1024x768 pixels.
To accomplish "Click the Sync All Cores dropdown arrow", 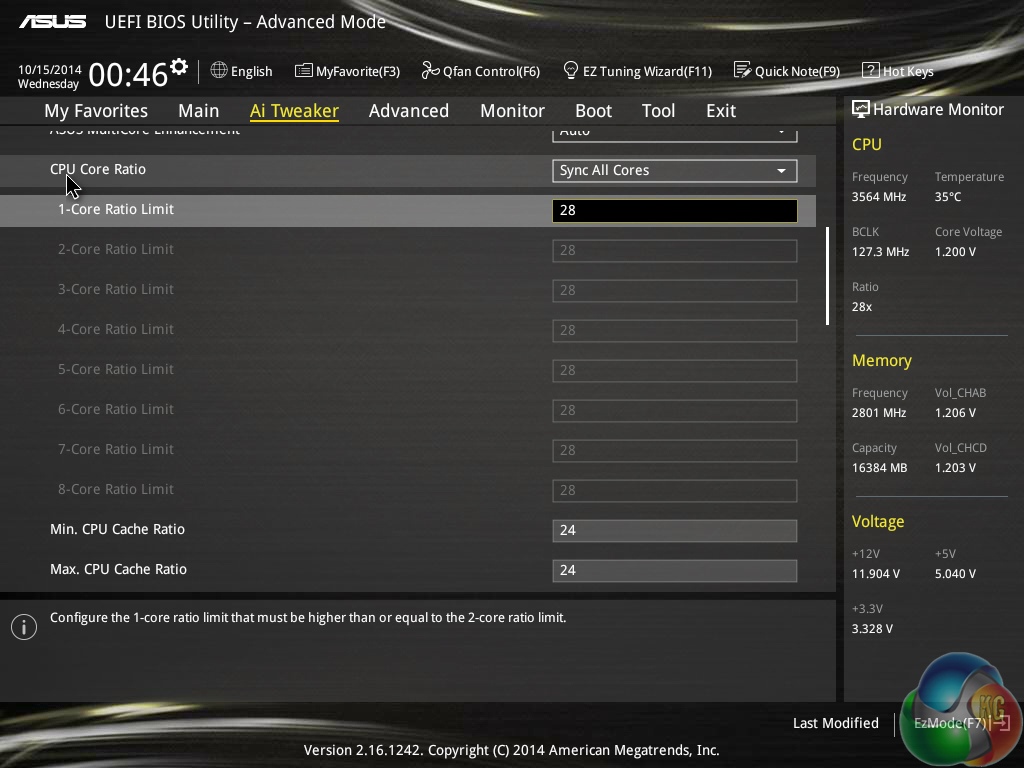I will click(781, 171).
